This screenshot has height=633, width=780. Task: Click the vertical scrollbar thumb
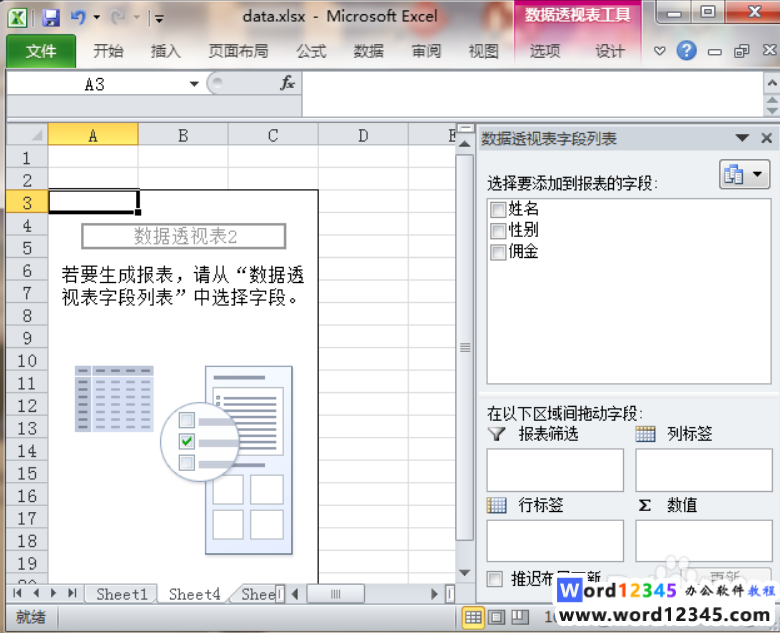coord(465,347)
